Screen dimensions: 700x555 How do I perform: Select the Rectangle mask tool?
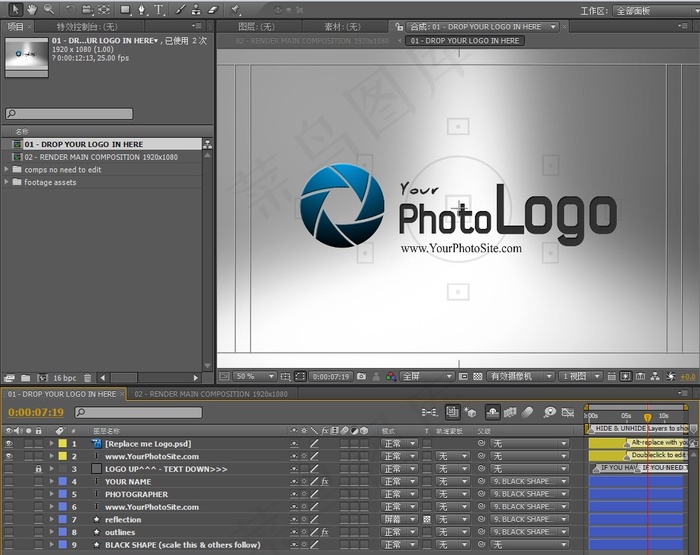[x=125, y=9]
